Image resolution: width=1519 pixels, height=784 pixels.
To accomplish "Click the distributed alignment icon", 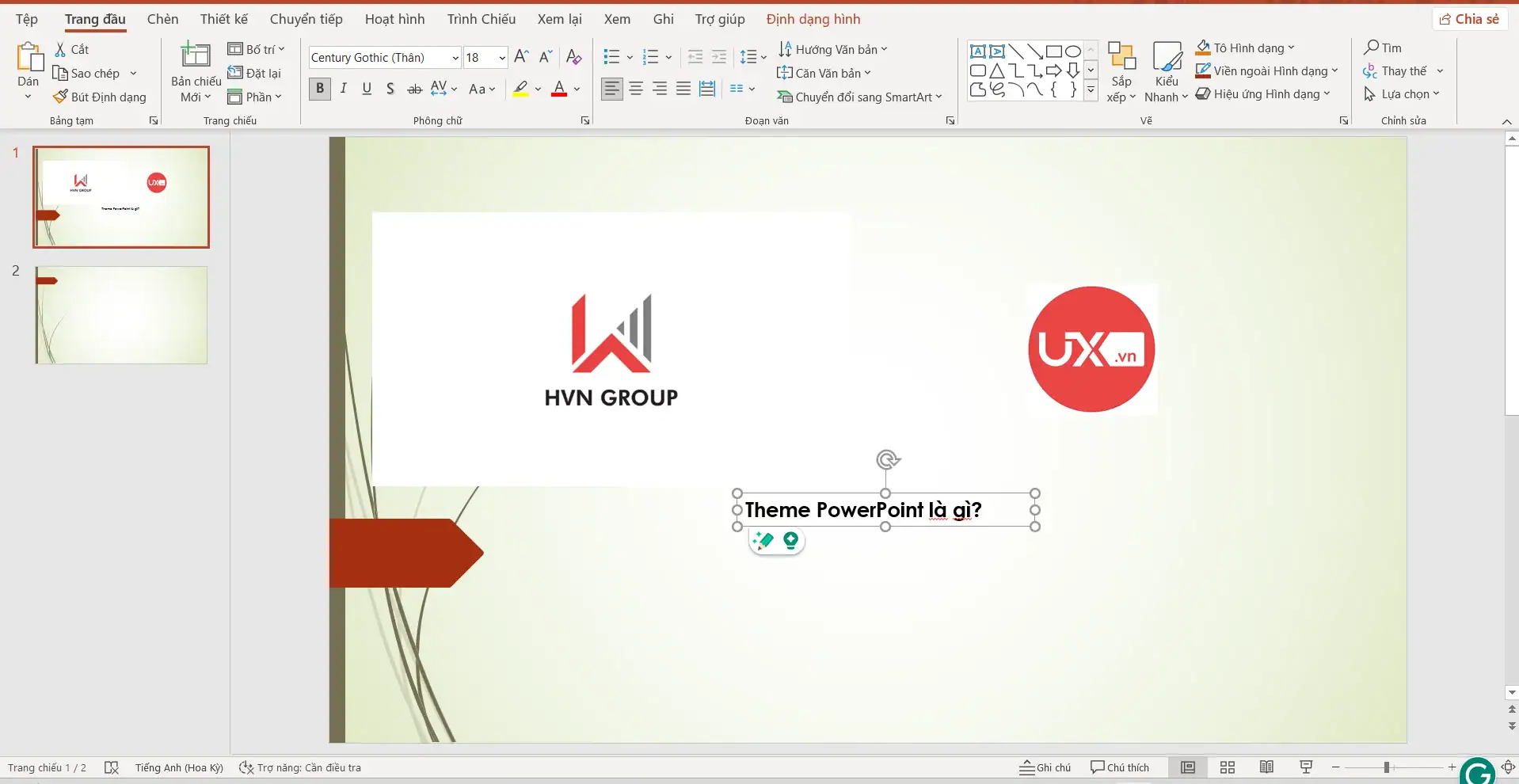I will pyautogui.click(x=707, y=89).
